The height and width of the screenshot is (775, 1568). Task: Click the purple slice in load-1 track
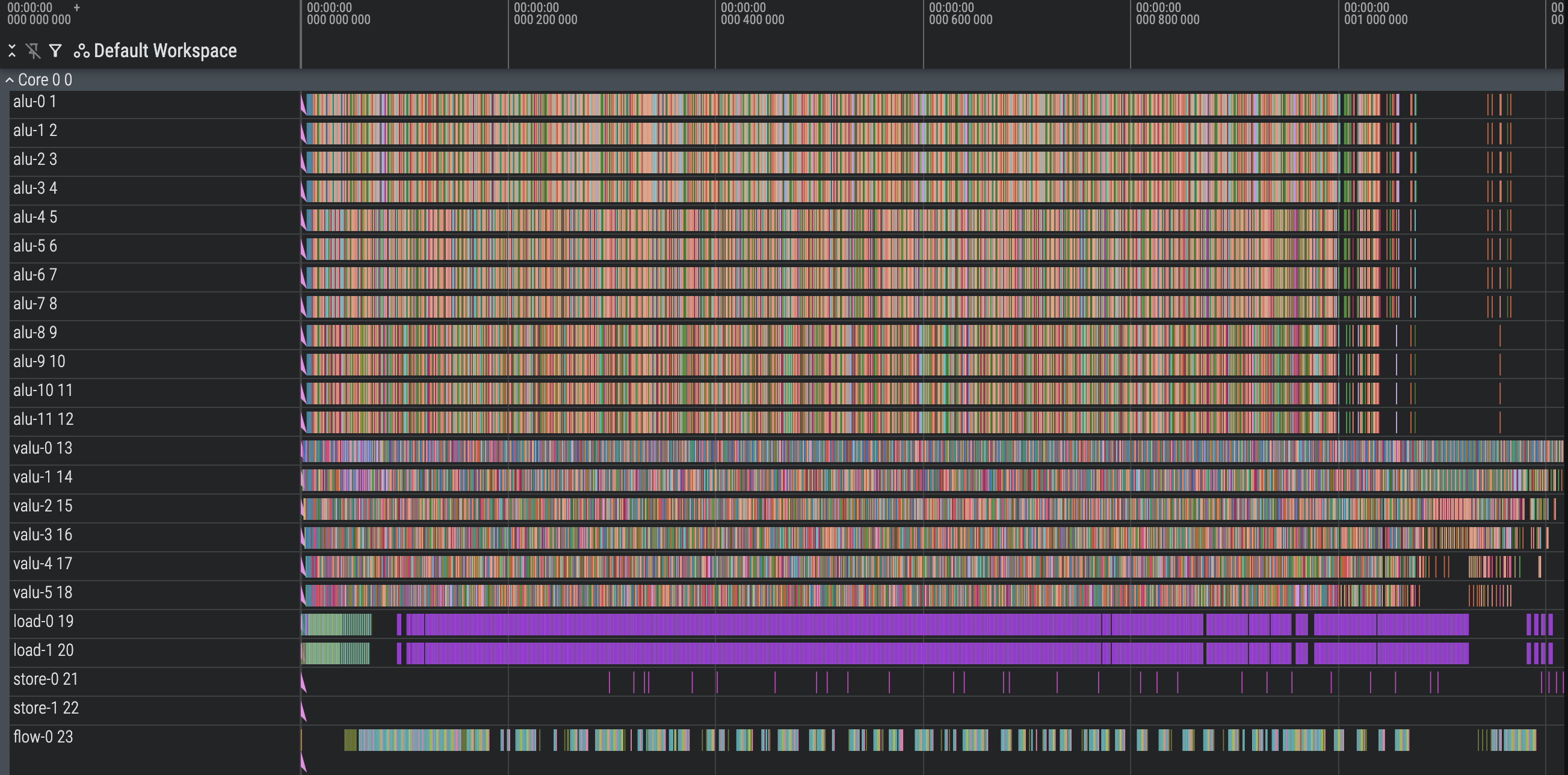730,654
